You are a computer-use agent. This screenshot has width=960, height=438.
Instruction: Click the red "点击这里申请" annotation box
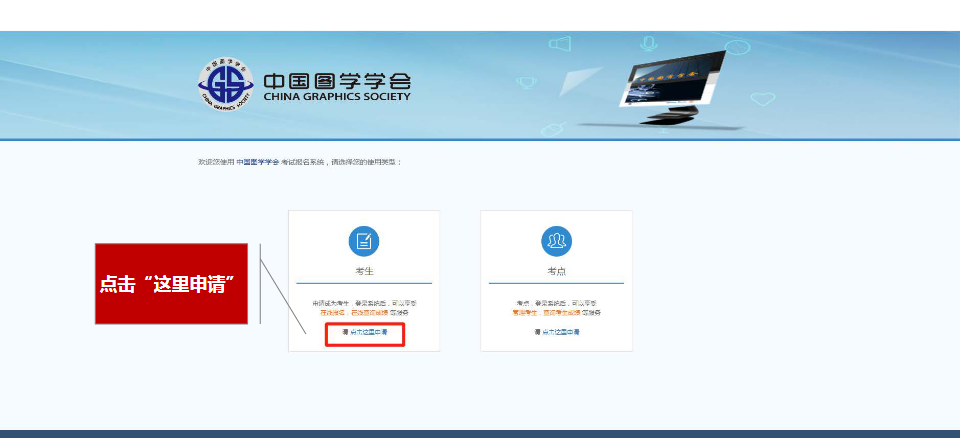pyautogui.click(x=170, y=283)
